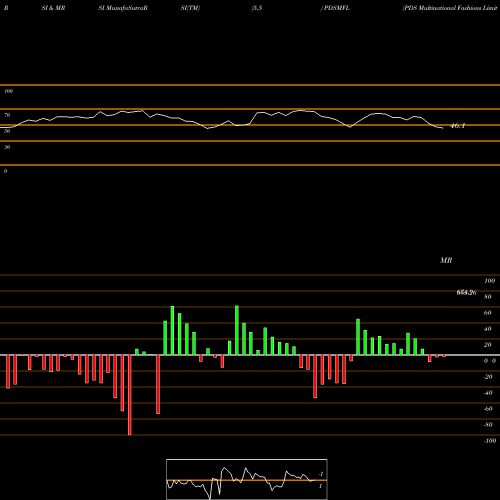Click the 'SI(TM)' header label

[190, 8]
